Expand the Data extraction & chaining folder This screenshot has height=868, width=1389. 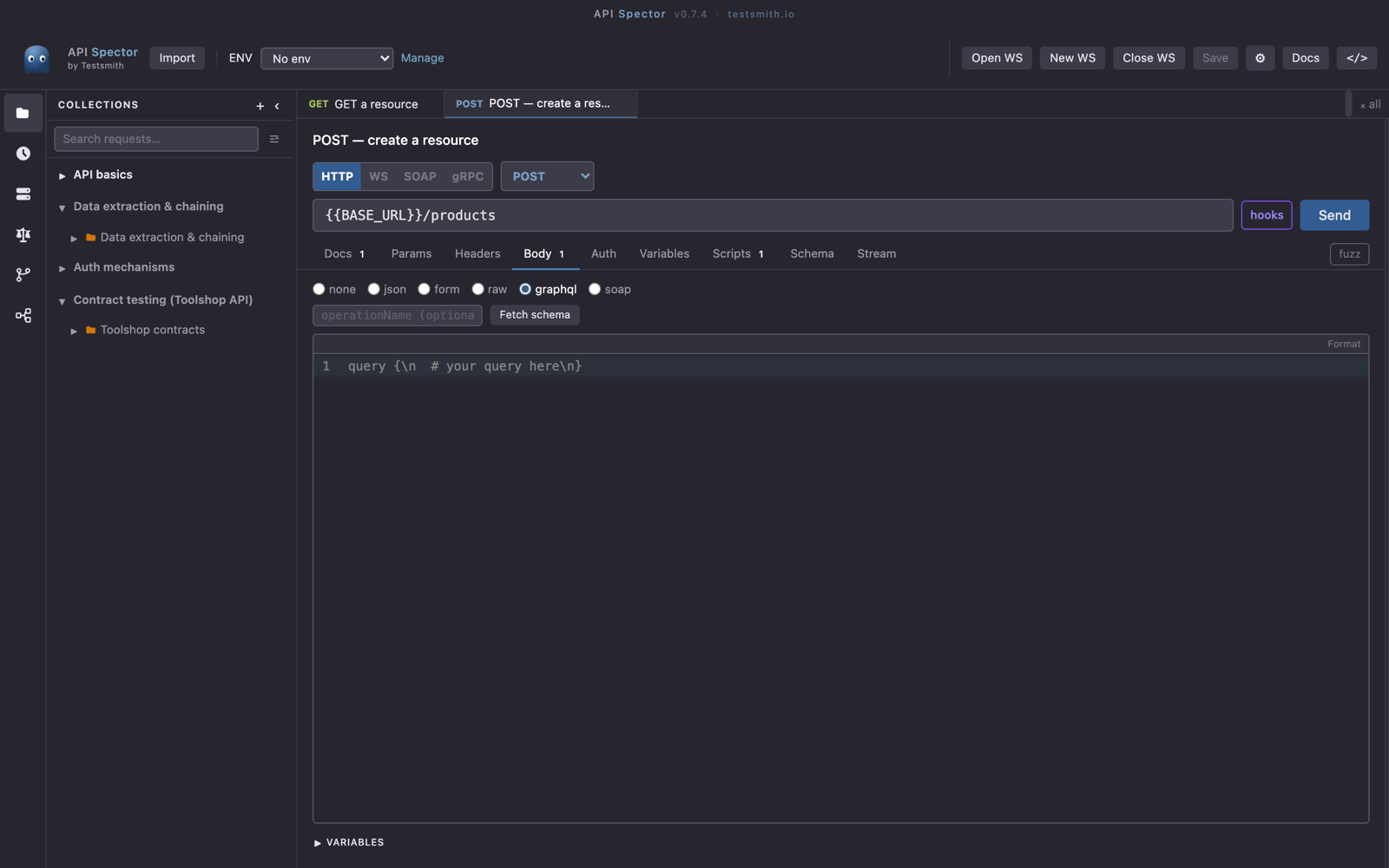pyautogui.click(x=74, y=238)
